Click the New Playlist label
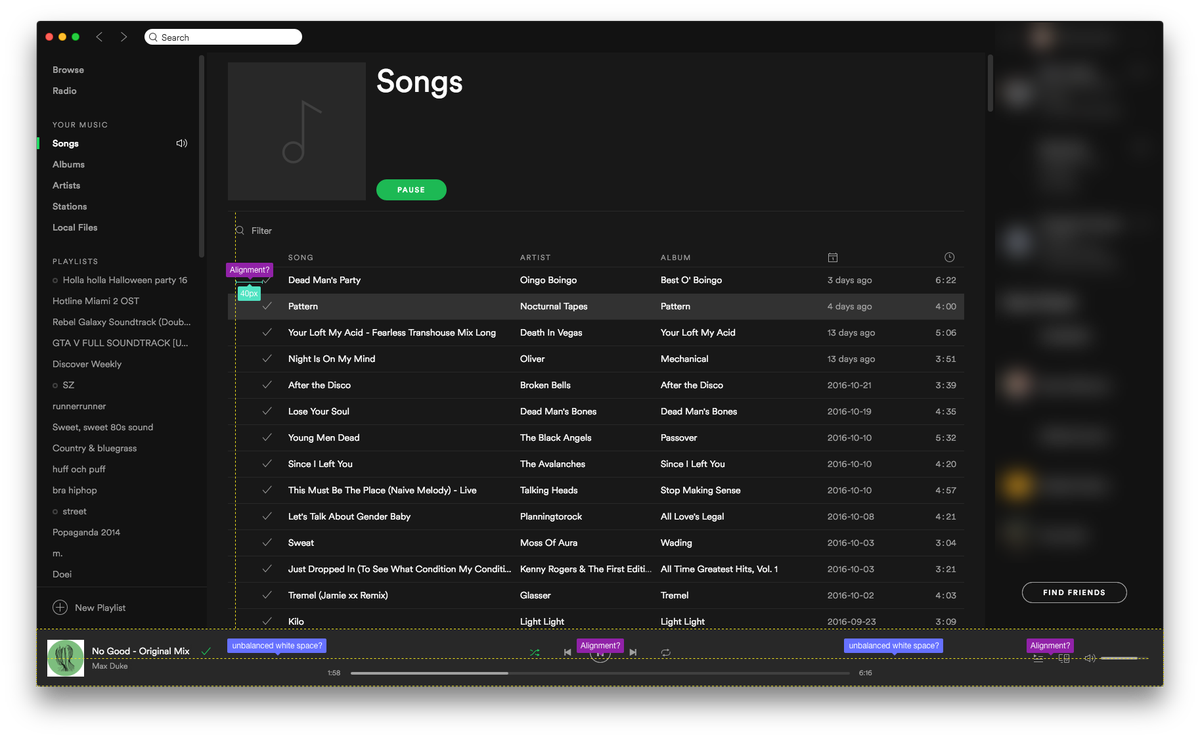 (x=100, y=607)
